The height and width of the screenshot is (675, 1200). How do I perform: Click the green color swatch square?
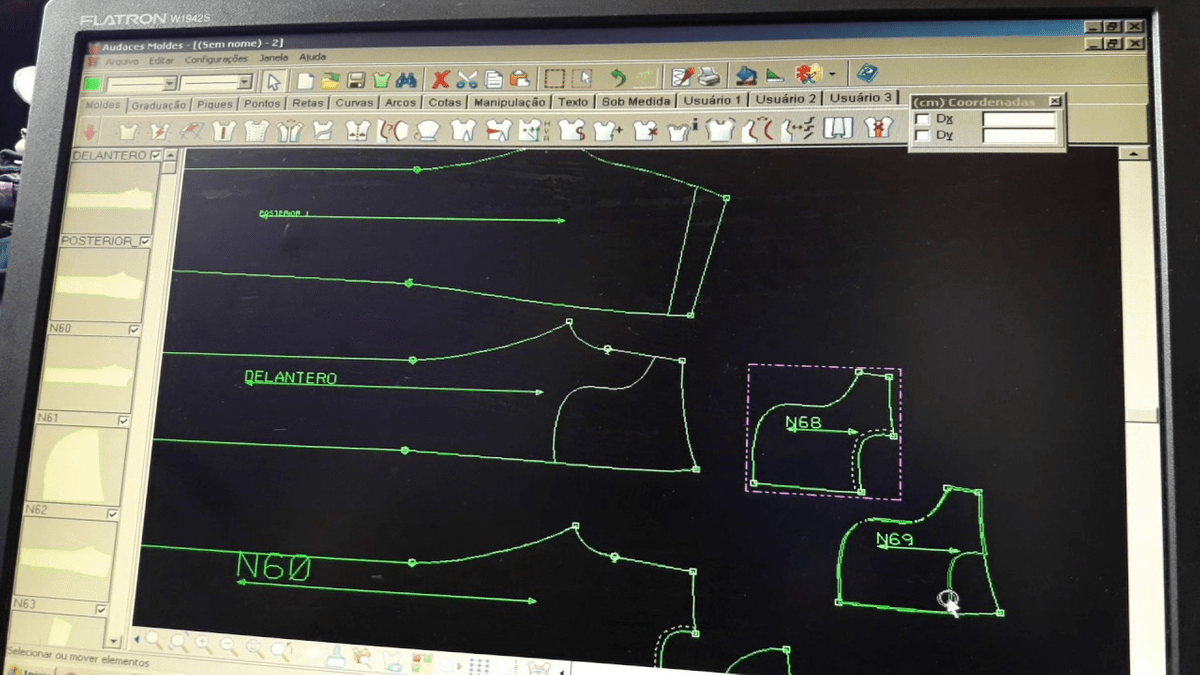click(x=93, y=84)
